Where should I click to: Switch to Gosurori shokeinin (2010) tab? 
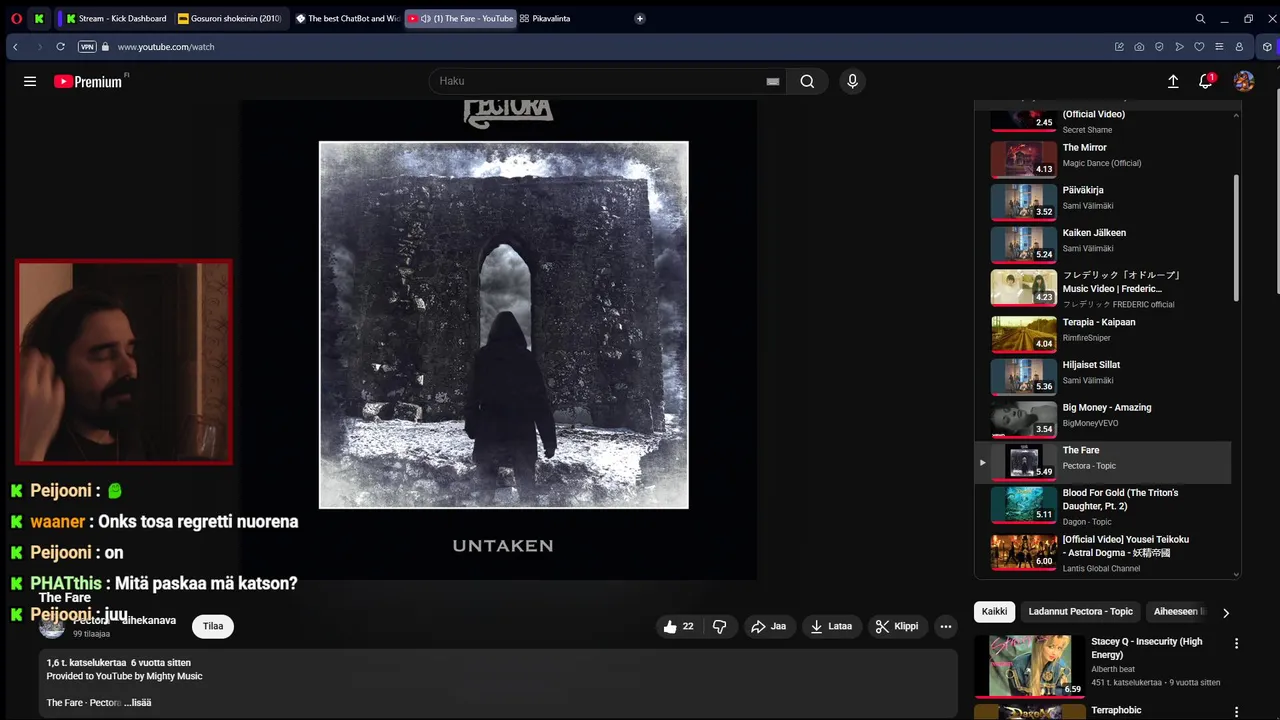(230, 18)
